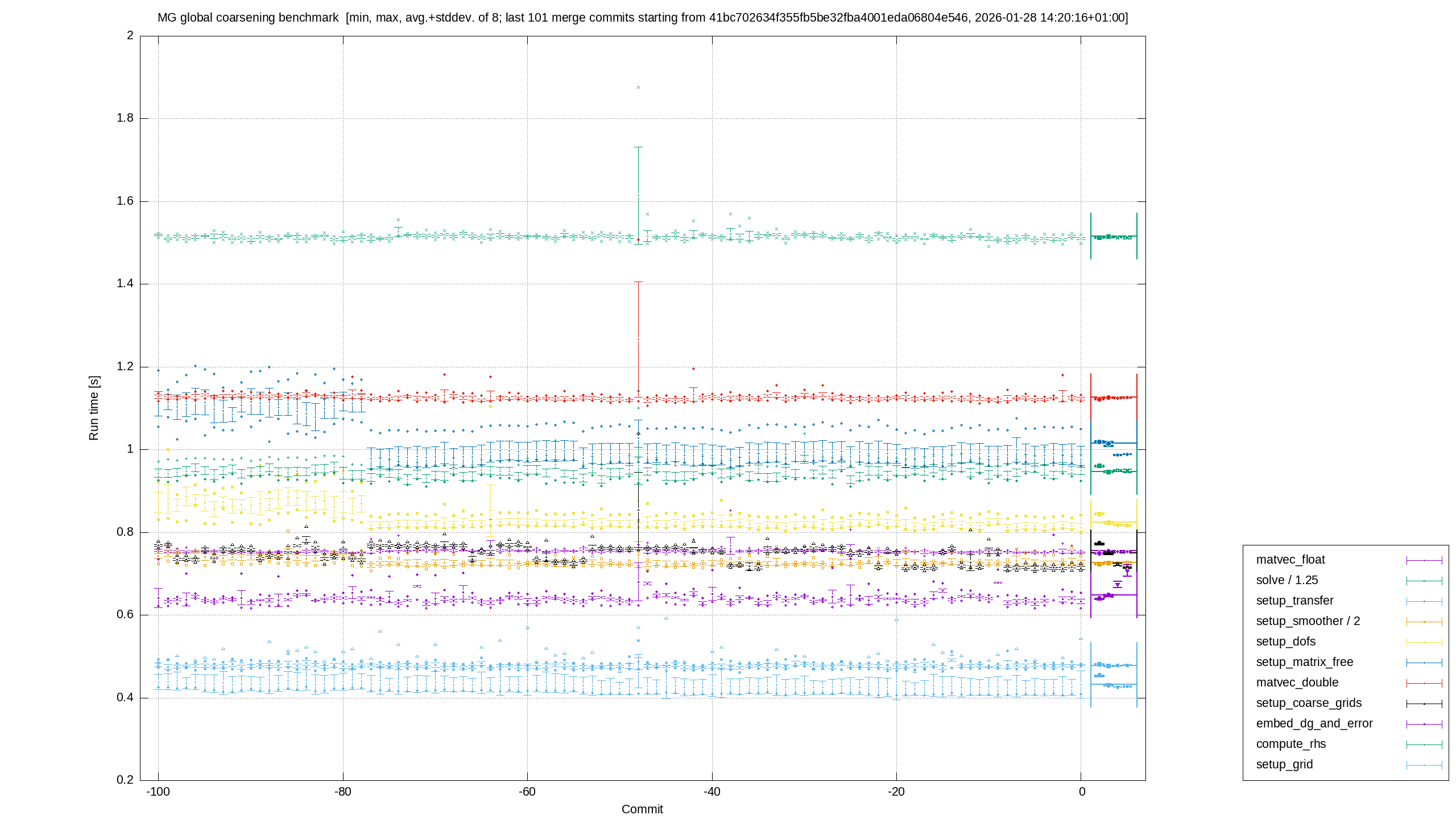Click the matvec_double red line sample
The height and width of the screenshot is (819, 1456).
point(1424,683)
